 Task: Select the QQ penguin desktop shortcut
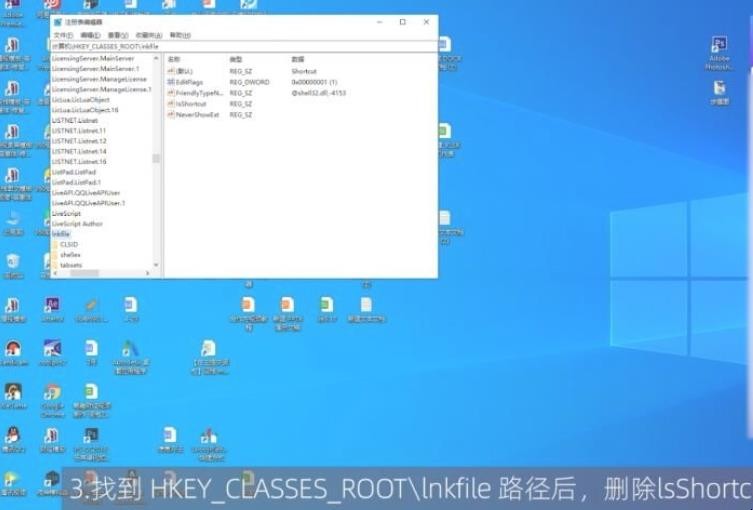tap(13, 439)
